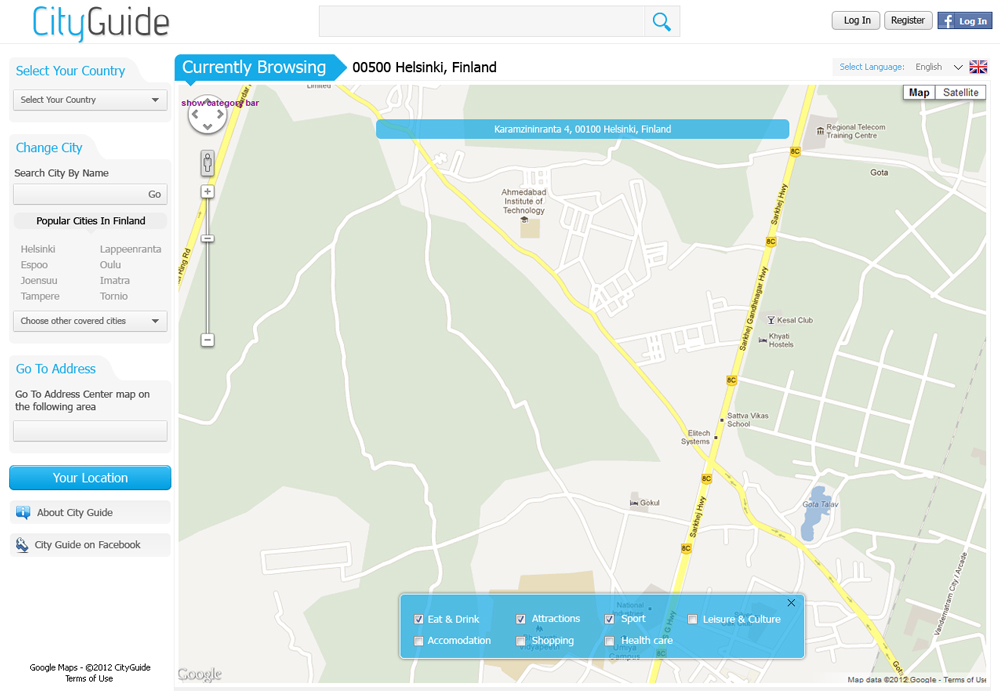Select Espoo from popular cities
This screenshot has width=1000, height=691.
[x=34, y=265]
